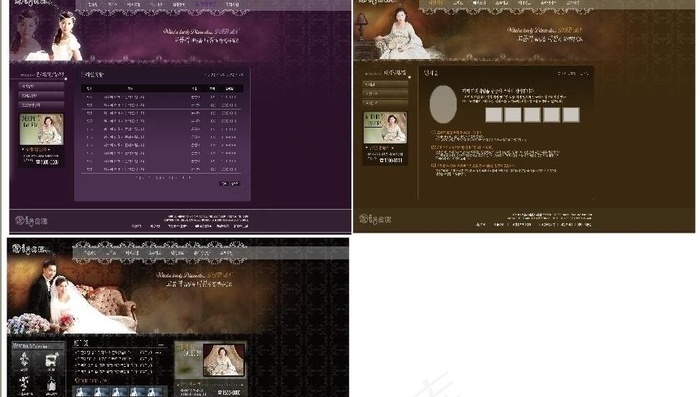Click the last small button below purple table
The width and height of the screenshot is (700, 397).
click(x=235, y=184)
